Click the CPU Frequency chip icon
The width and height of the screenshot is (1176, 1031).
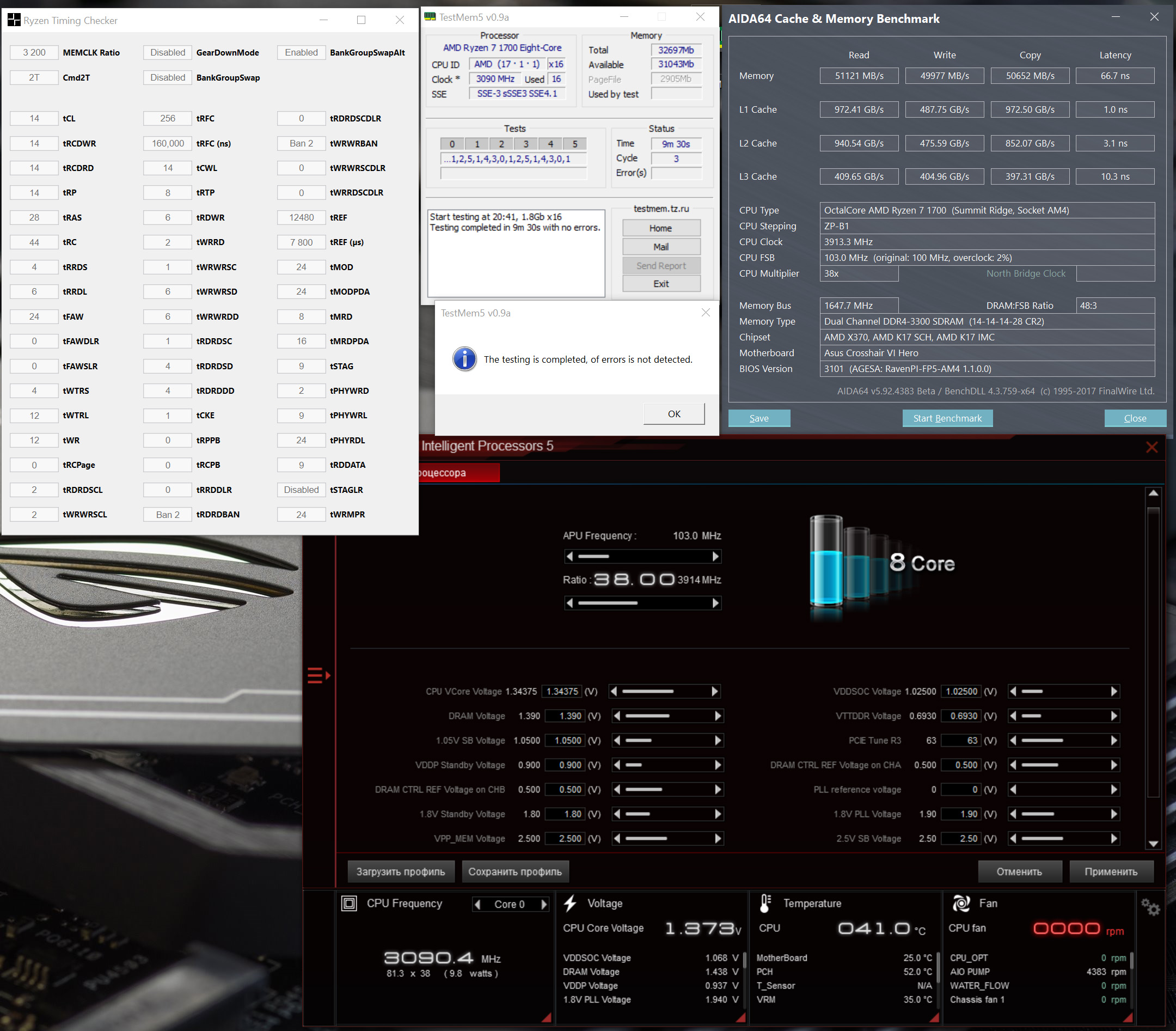pos(349,903)
